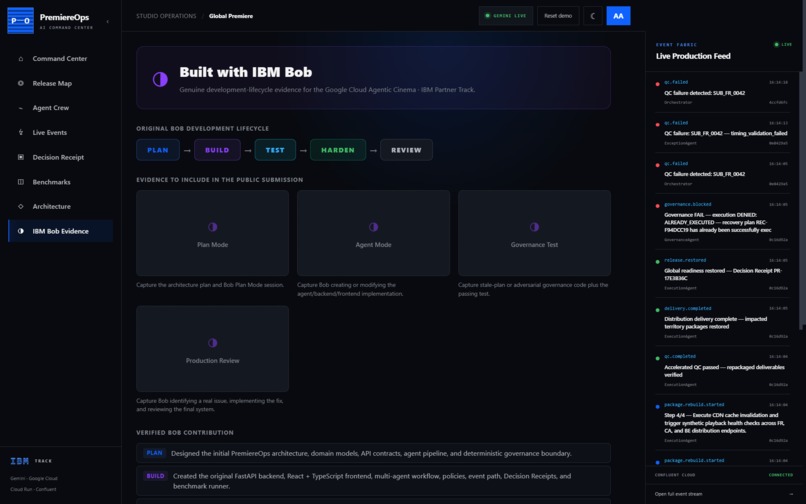Click the green LIVE indicator in feed
806x504 pixels.
click(783, 45)
